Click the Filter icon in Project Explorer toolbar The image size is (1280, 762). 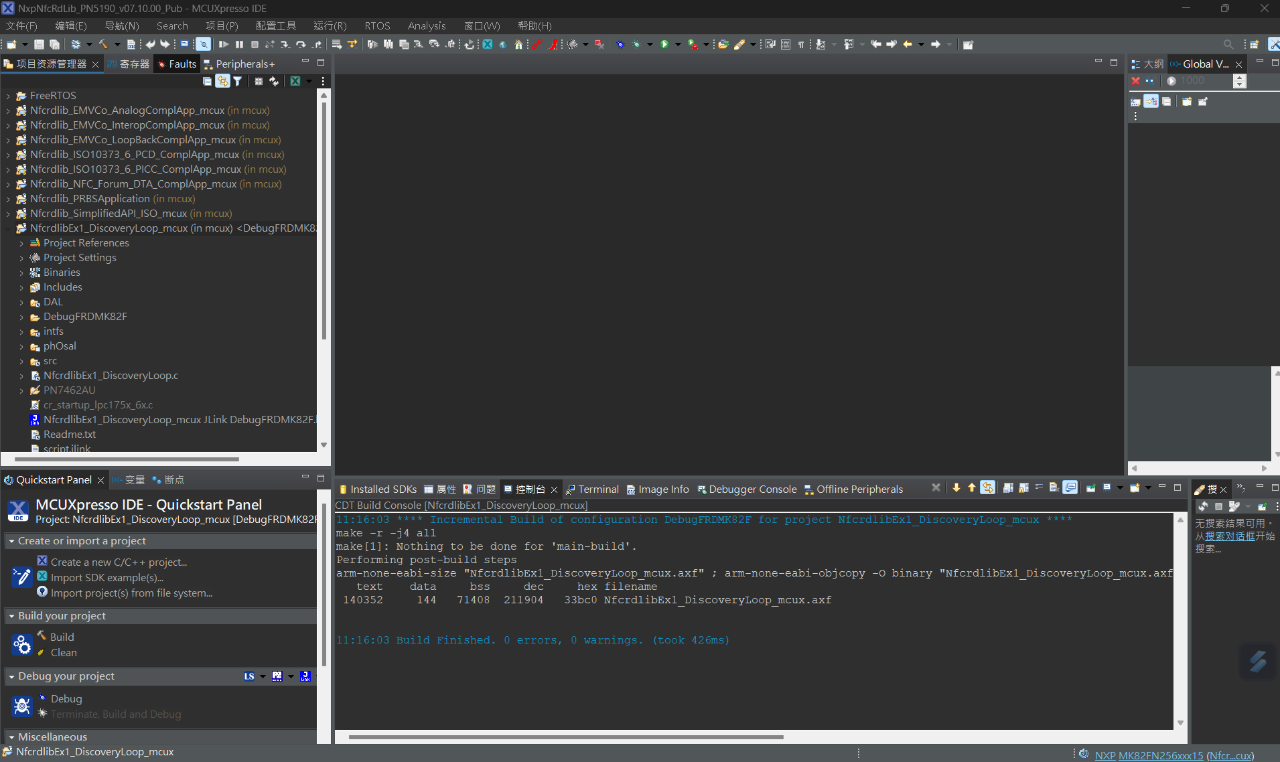coord(237,81)
